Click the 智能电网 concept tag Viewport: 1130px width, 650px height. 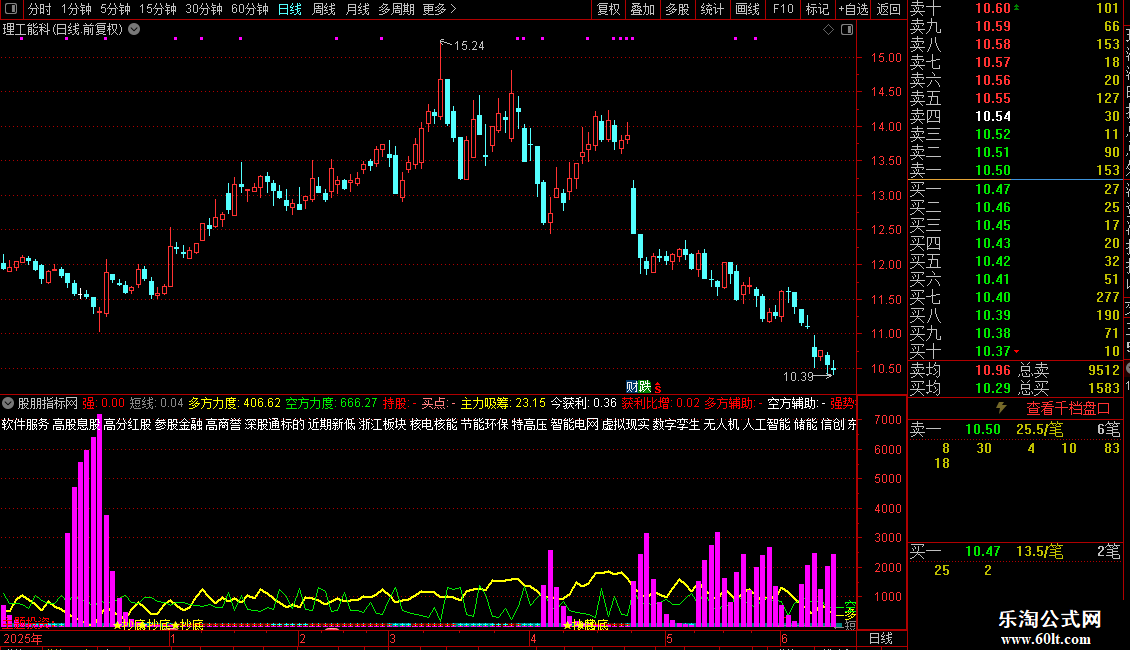(x=574, y=424)
